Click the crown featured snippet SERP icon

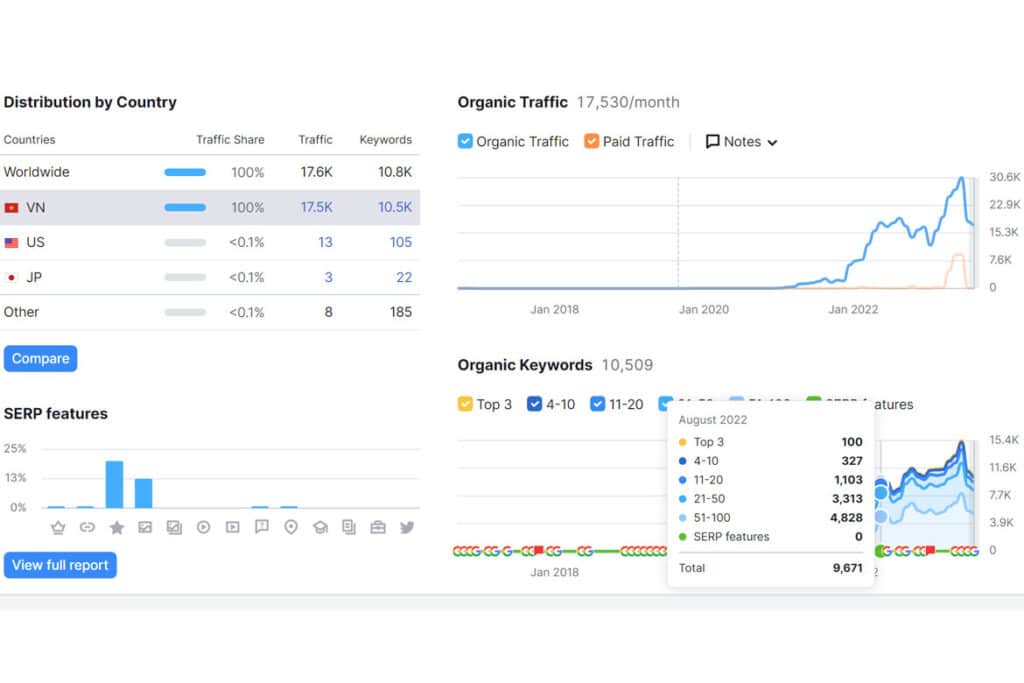[58, 527]
